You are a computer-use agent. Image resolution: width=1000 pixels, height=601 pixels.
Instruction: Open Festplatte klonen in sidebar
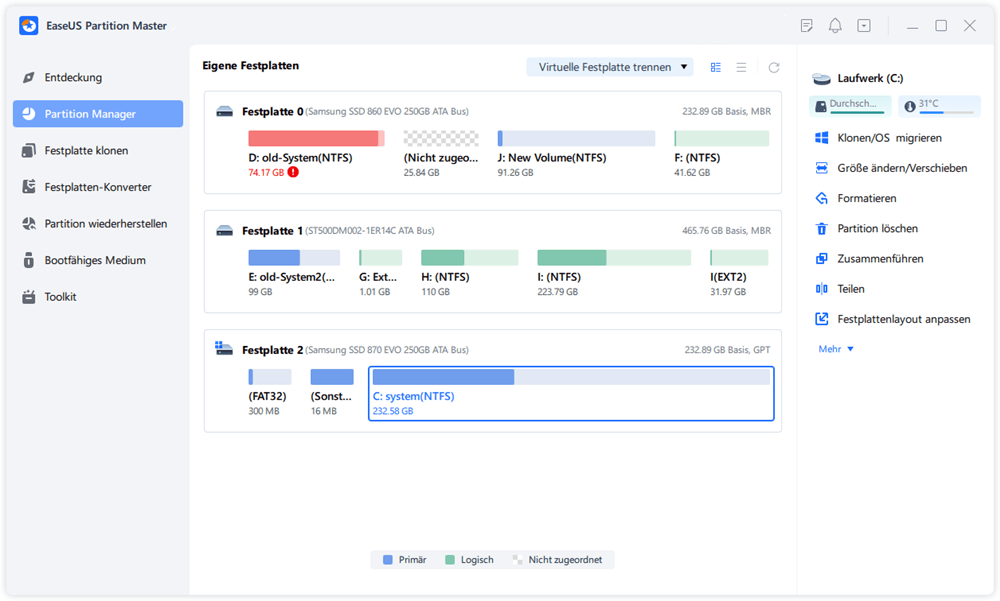pyautogui.click(x=86, y=151)
